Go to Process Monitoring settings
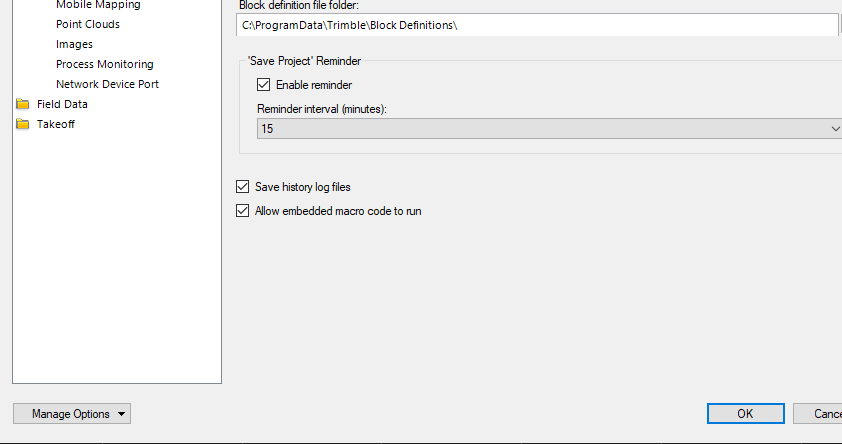 click(104, 64)
